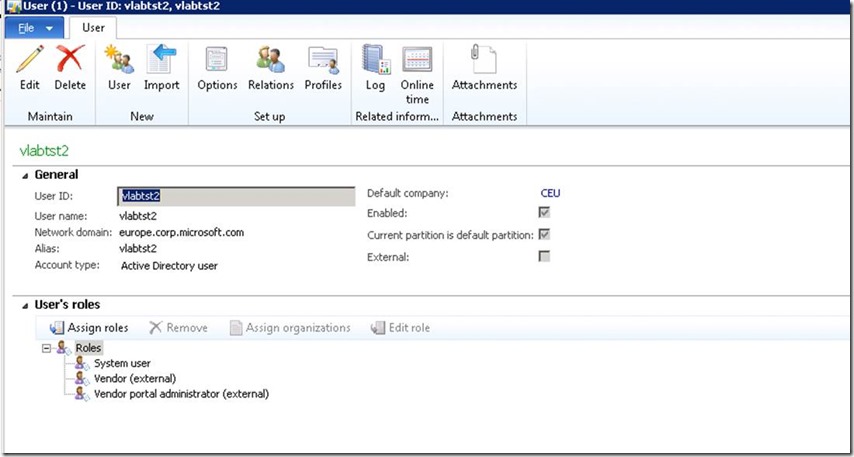Viewport: 854px width, 457px height.
Task: Collapse the General section
Action: tap(25, 175)
